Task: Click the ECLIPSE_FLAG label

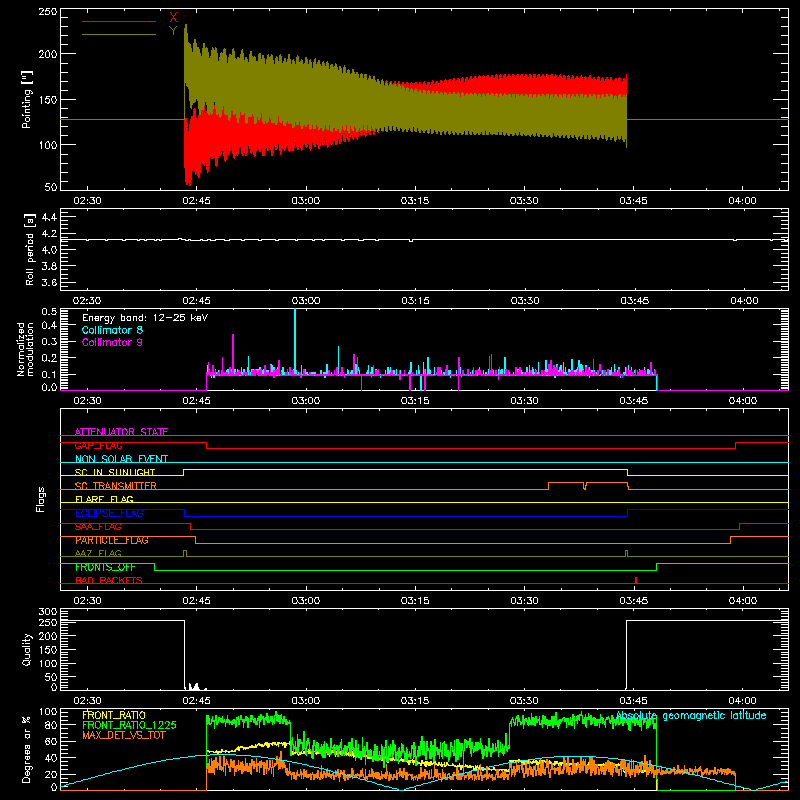Action: 109,513
